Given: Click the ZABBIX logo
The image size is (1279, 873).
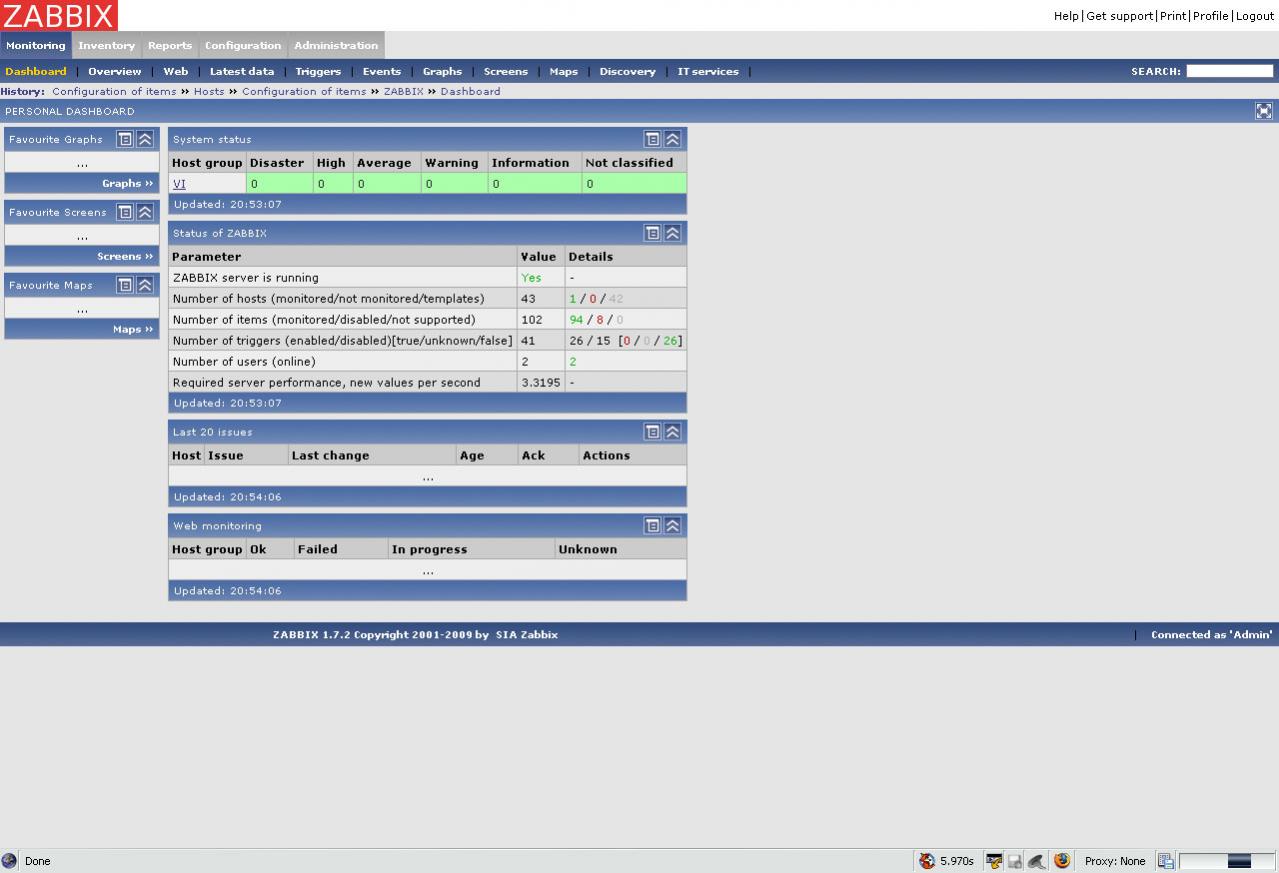Looking at the screenshot, I should coord(59,15).
